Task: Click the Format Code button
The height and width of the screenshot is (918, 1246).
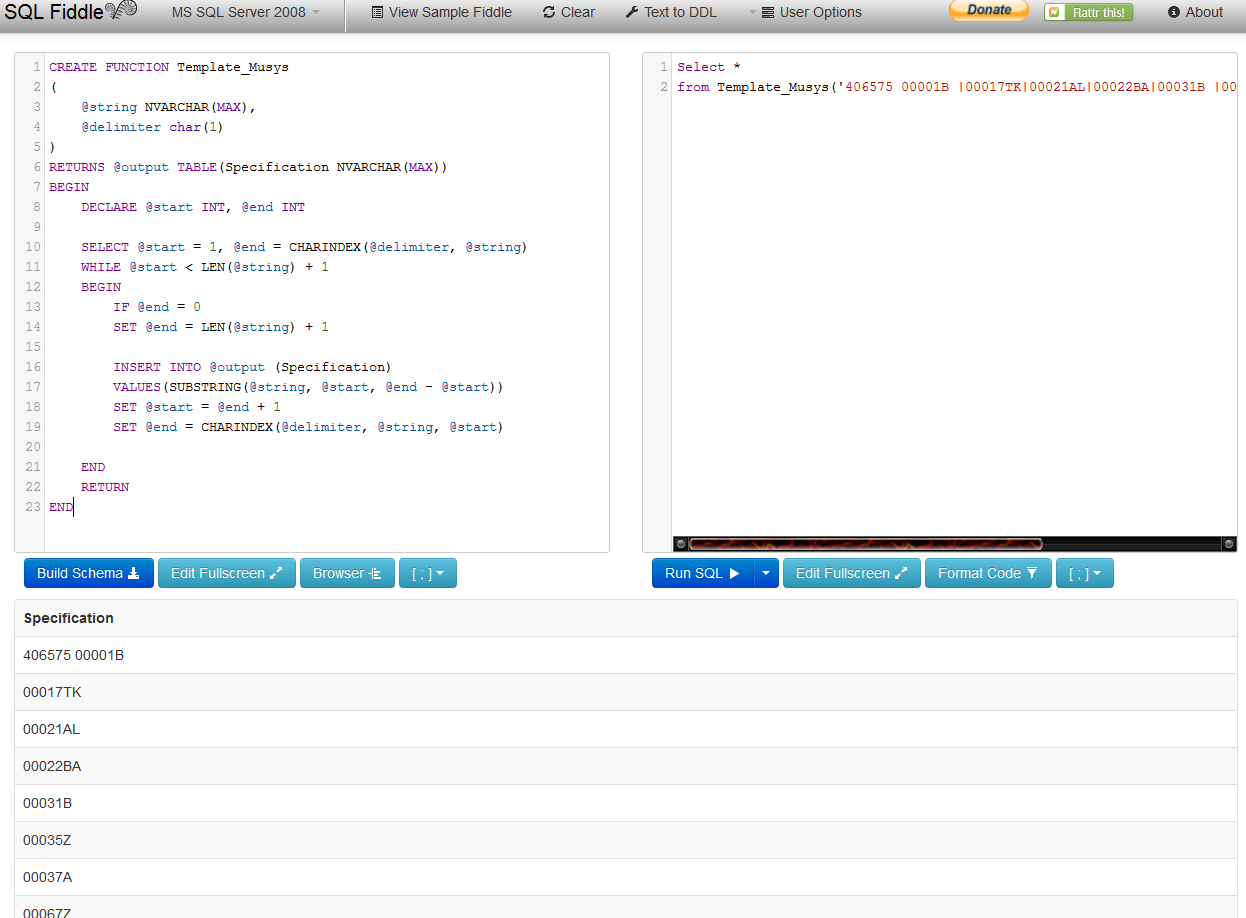Action: [988, 573]
